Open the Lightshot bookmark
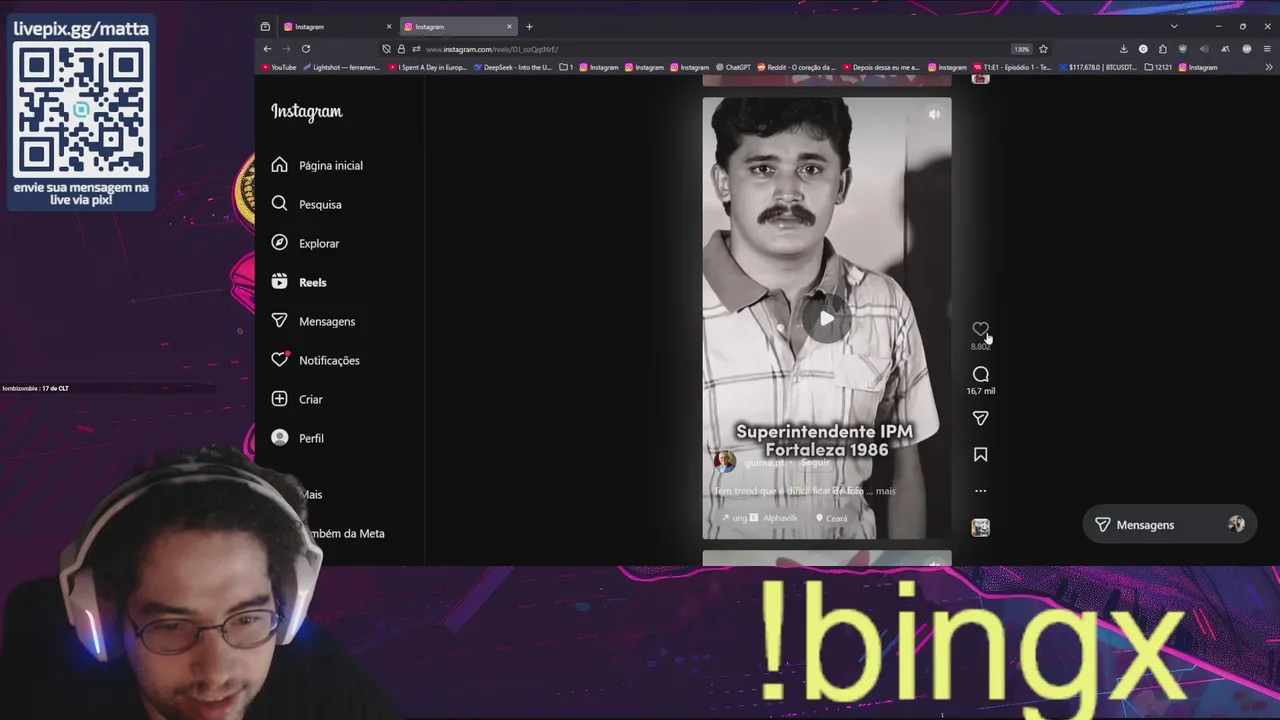 (341, 67)
